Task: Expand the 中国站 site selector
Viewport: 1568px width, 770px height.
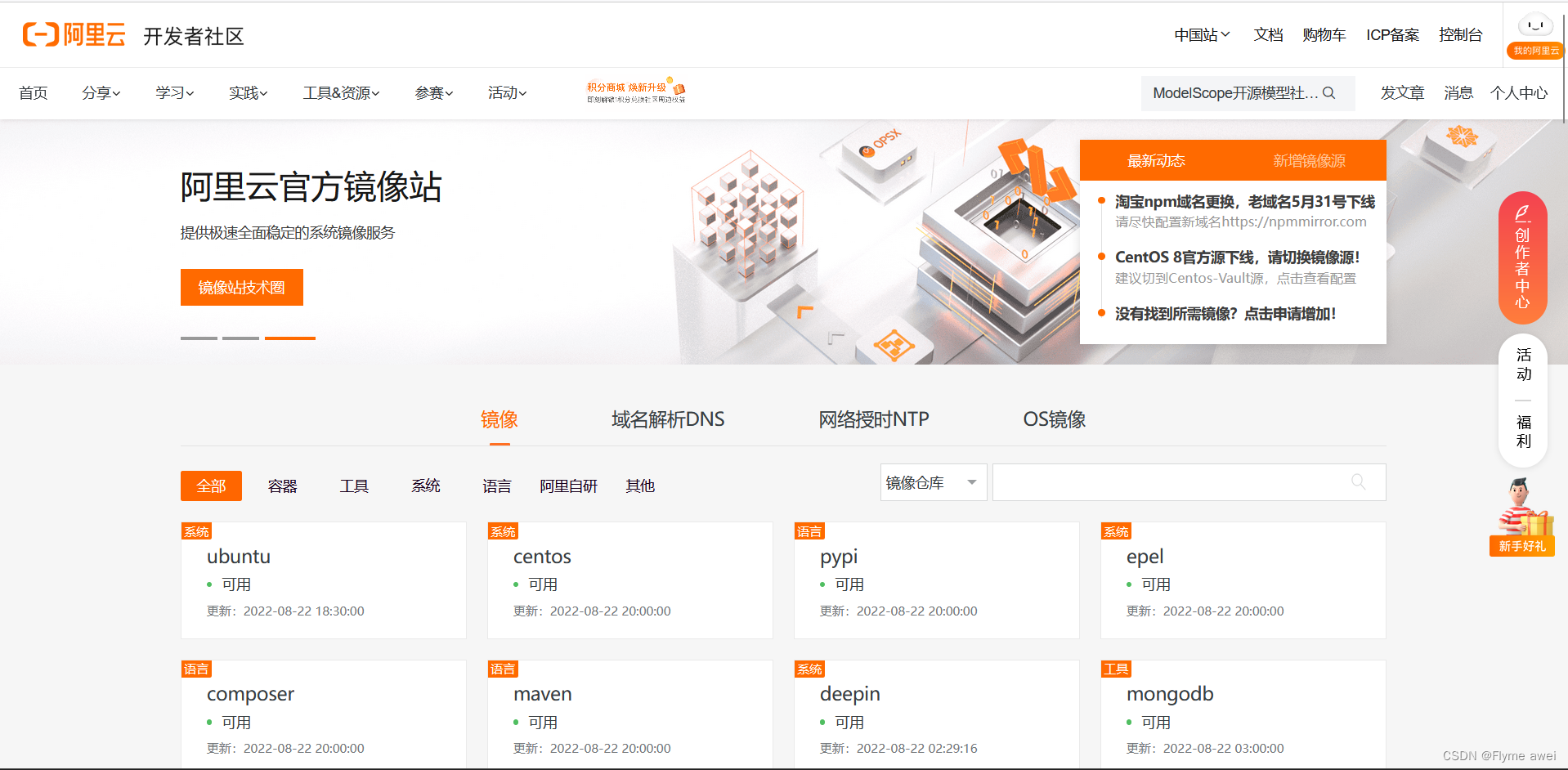Action: [x=1201, y=34]
